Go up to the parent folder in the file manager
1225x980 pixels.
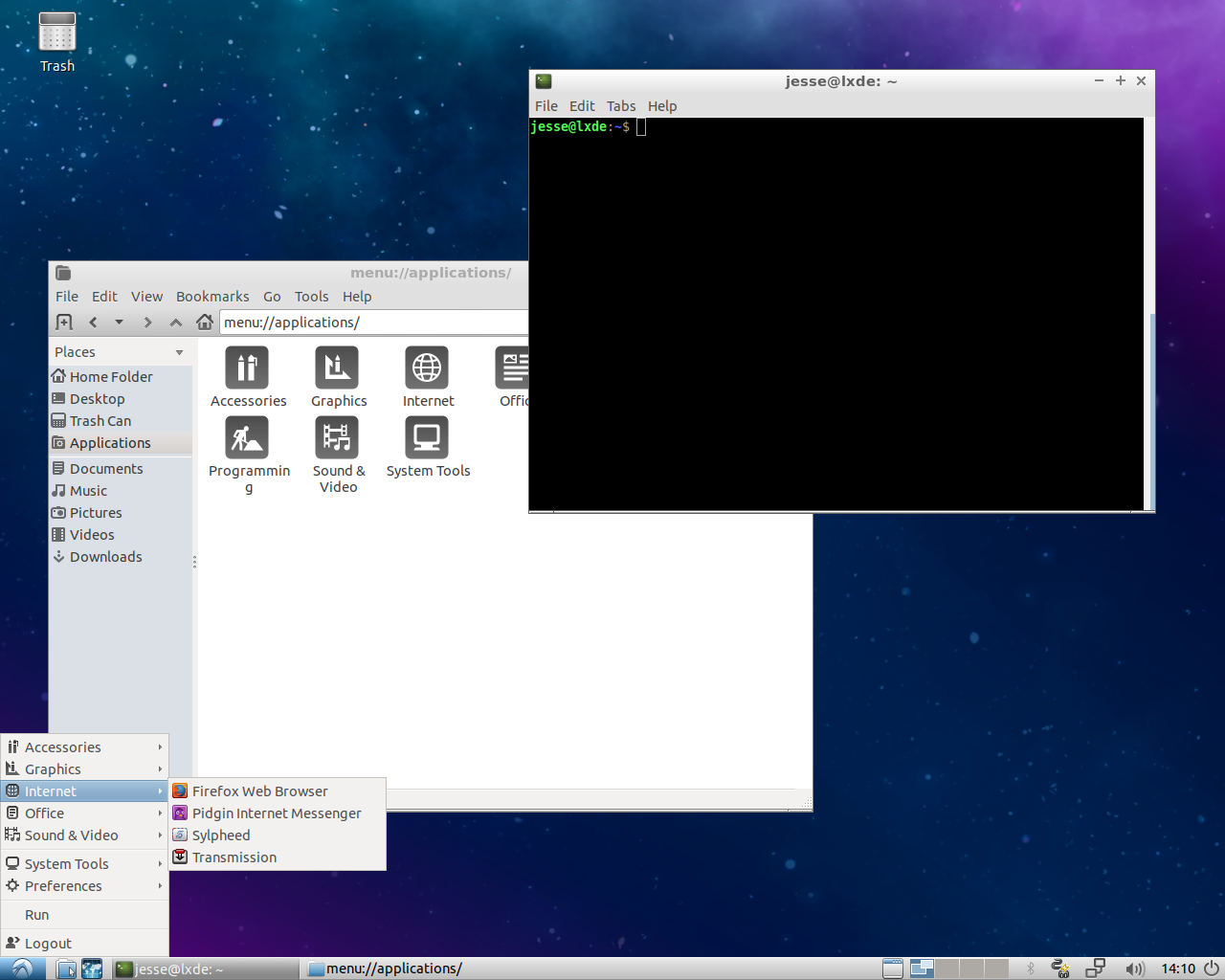tap(176, 323)
